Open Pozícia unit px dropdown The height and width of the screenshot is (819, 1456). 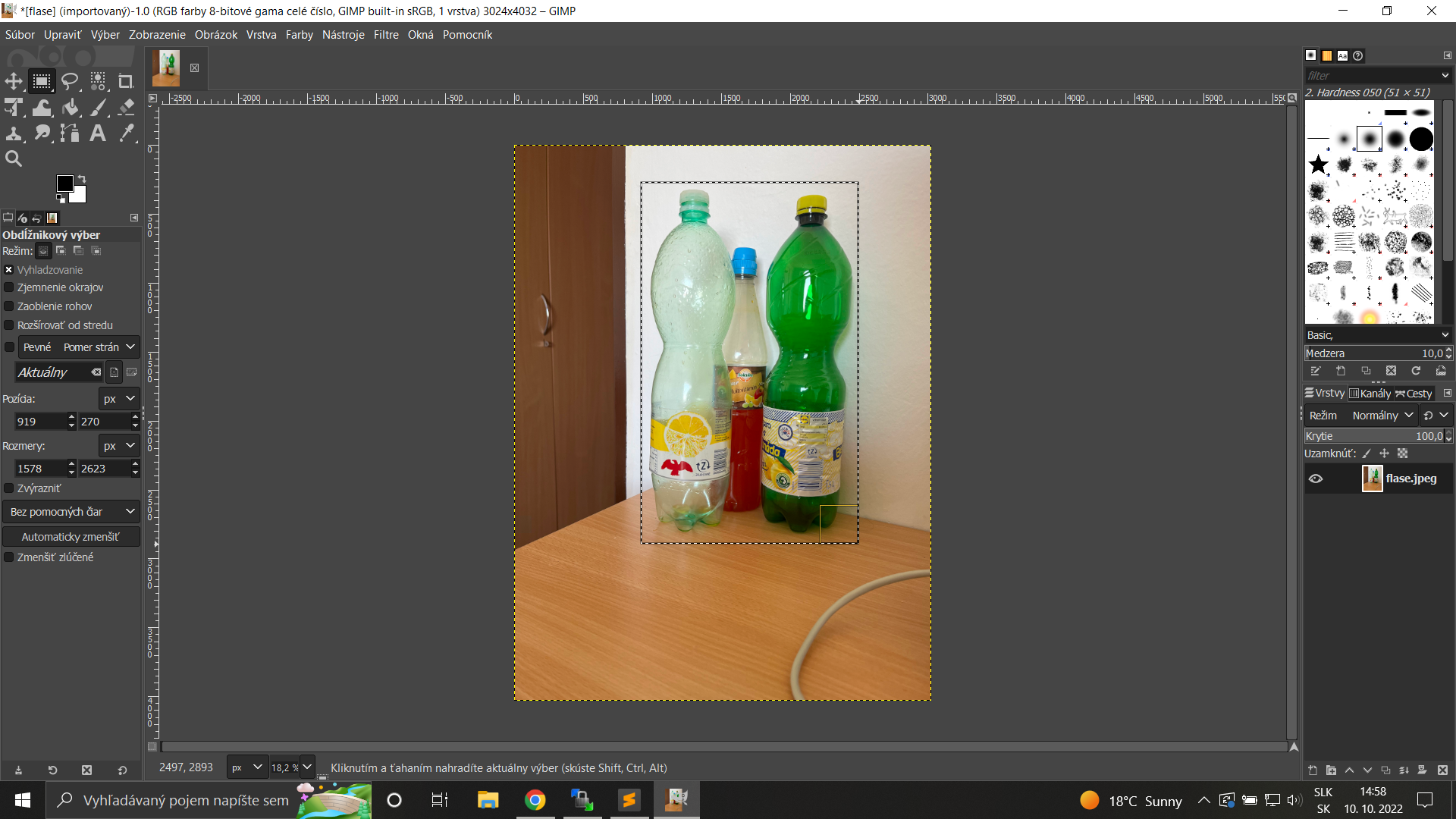(119, 399)
